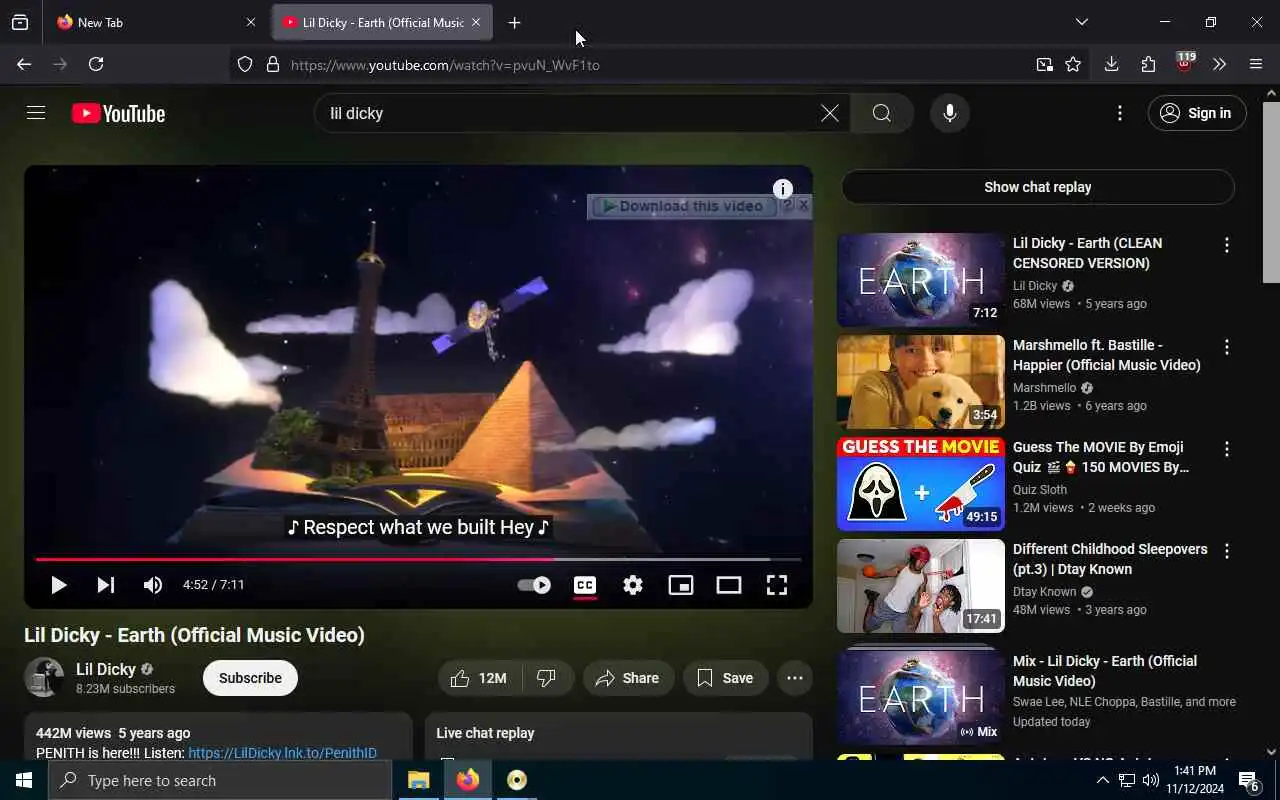Screen dimensions: 1280x800
Task: Close the New Tab tab
Action: (x=251, y=22)
